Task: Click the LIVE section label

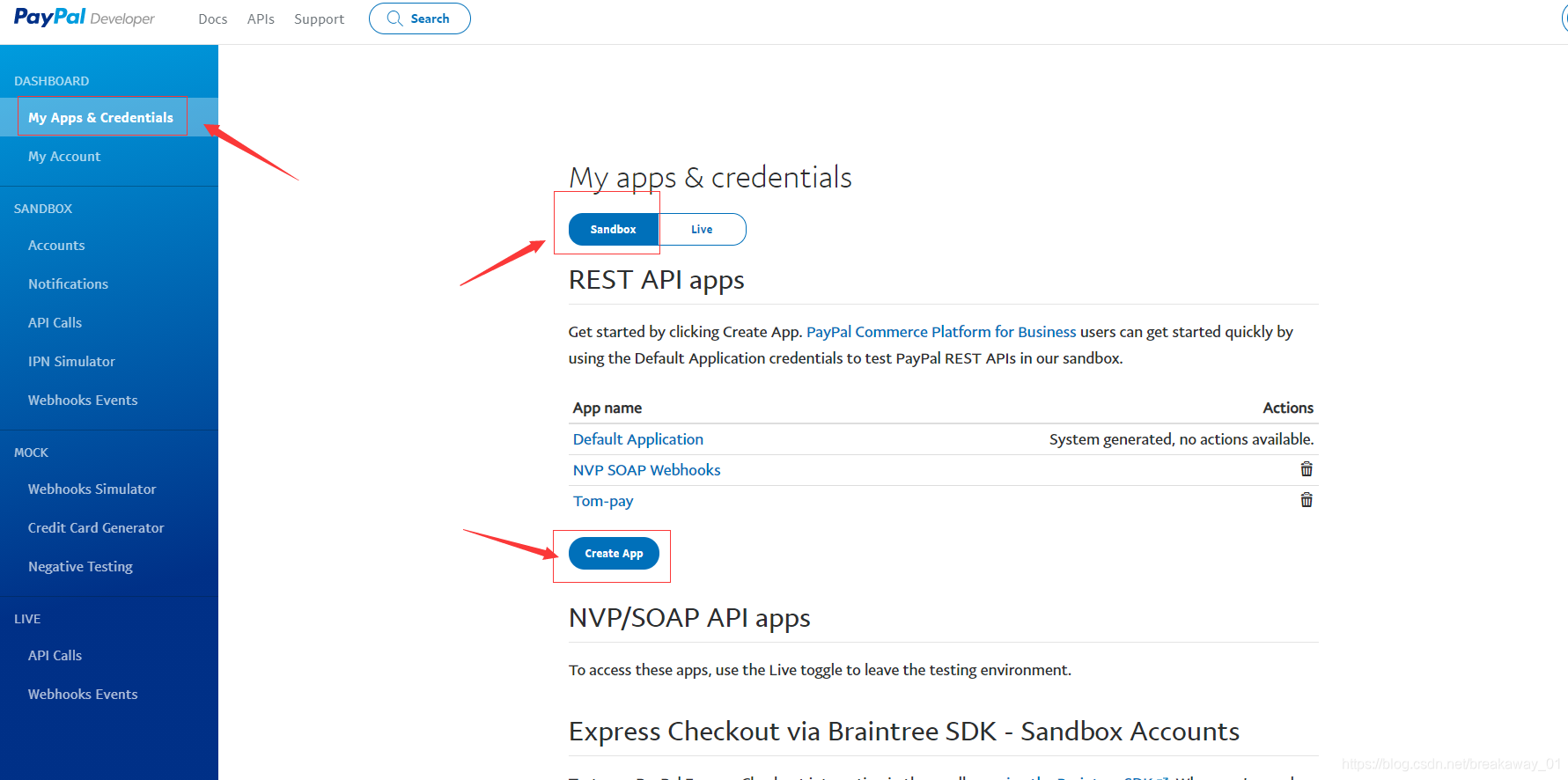Action: pyautogui.click(x=27, y=619)
